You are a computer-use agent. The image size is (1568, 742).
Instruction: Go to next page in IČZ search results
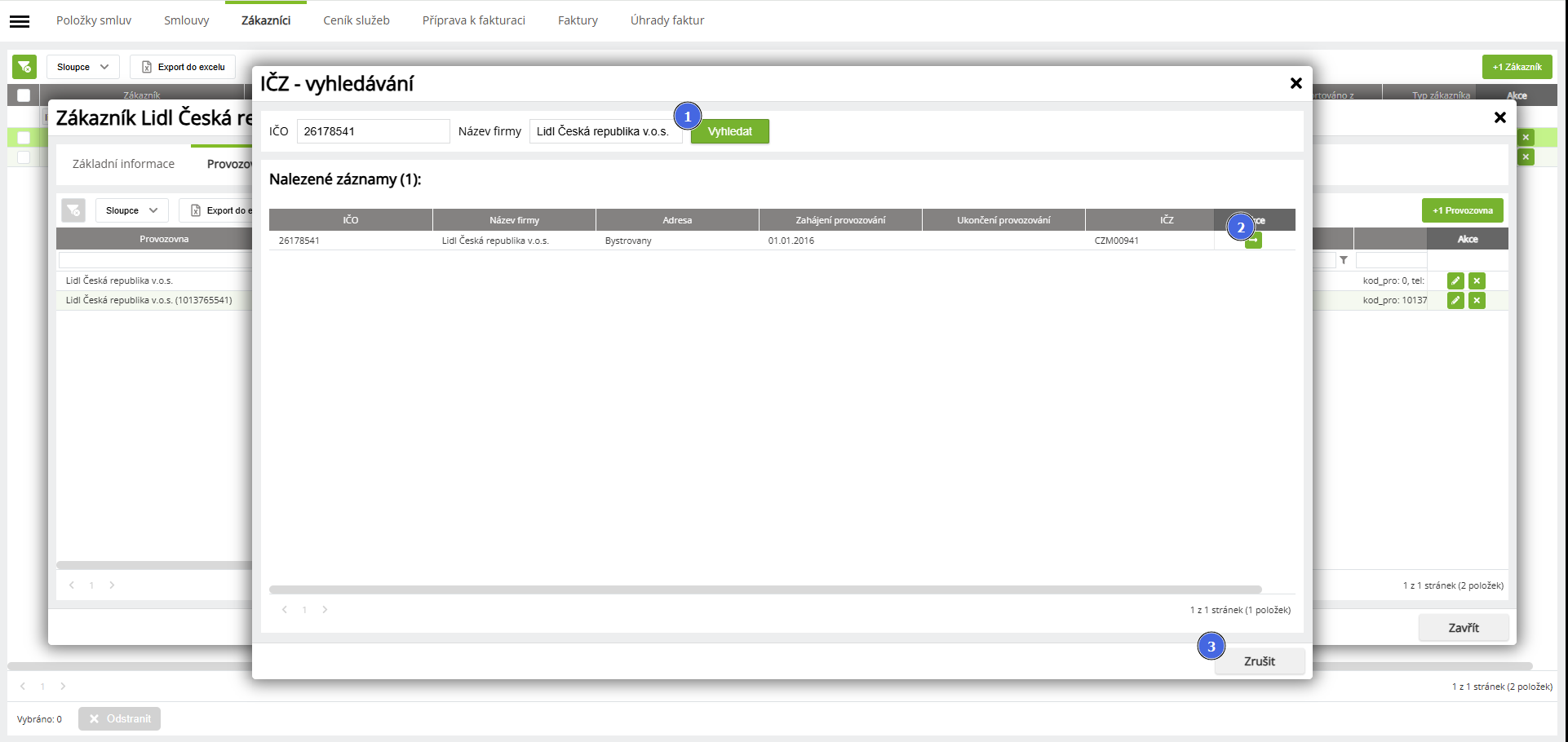pos(325,609)
